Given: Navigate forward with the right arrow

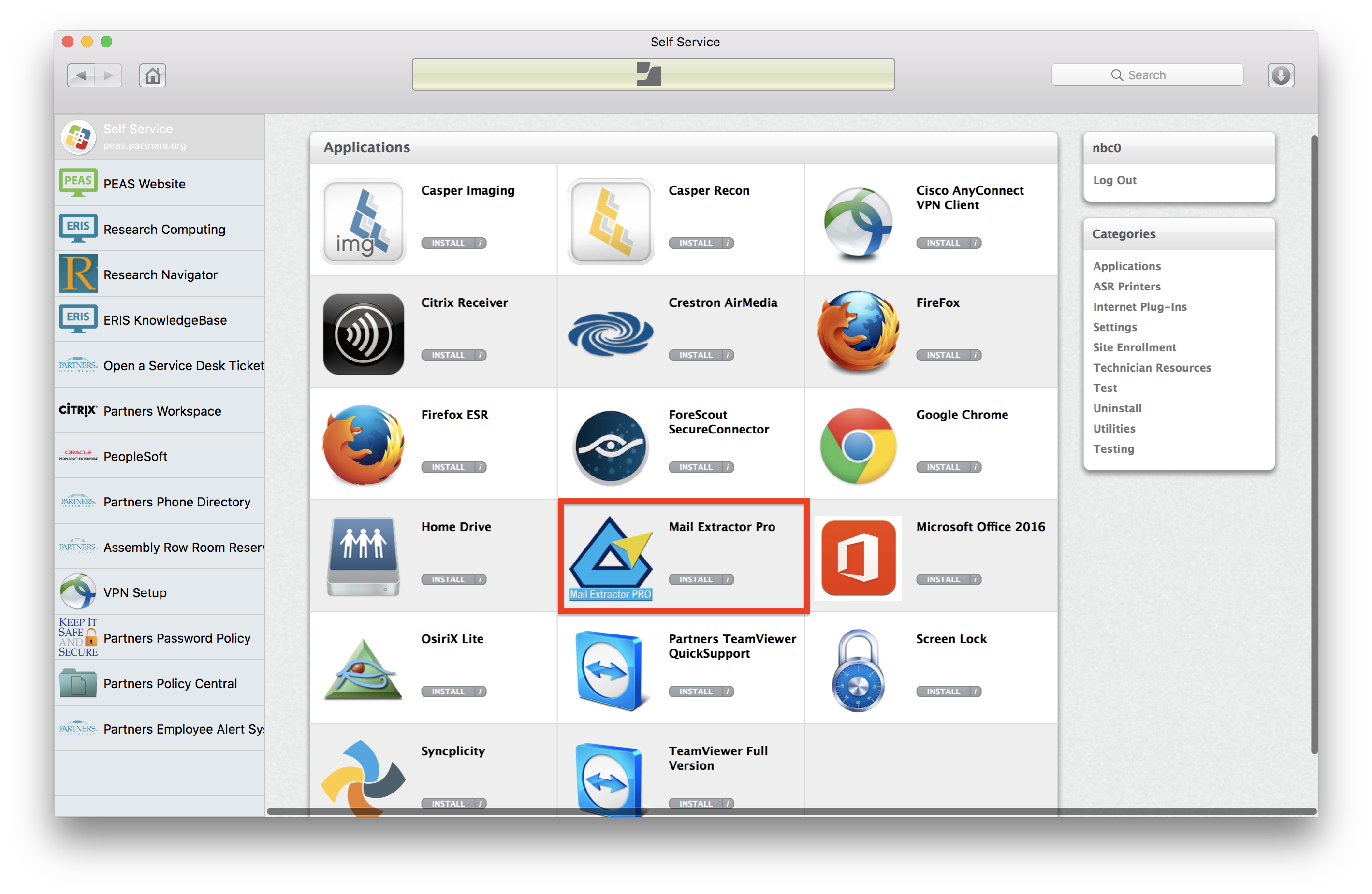Looking at the screenshot, I should pos(108,75).
